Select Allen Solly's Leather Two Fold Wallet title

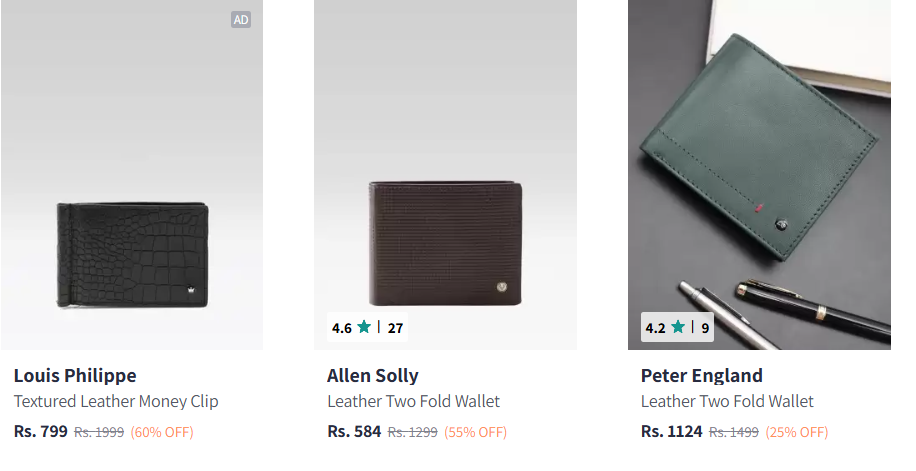pyautogui.click(x=413, y=402)
